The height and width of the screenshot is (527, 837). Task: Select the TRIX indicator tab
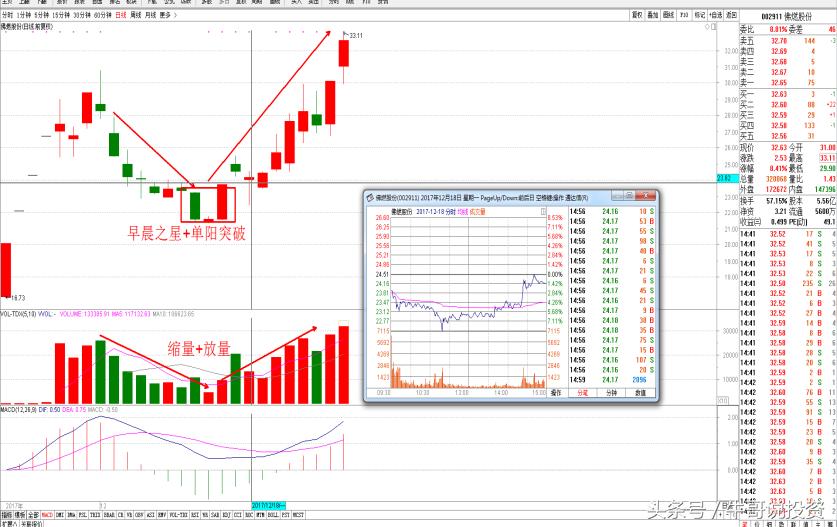tap(95, 515)
